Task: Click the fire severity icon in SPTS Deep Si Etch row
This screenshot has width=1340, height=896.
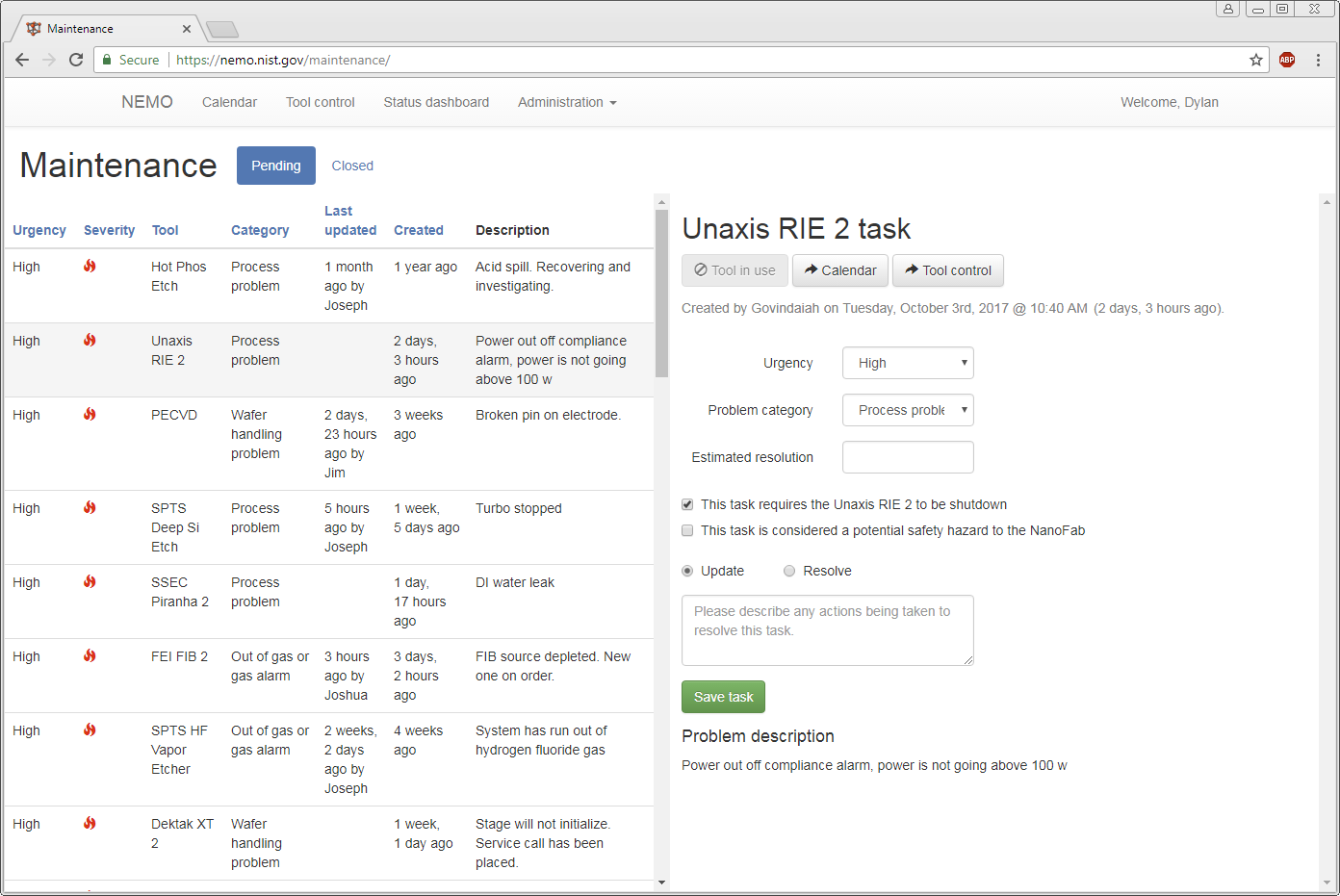Action: (90, 507)
